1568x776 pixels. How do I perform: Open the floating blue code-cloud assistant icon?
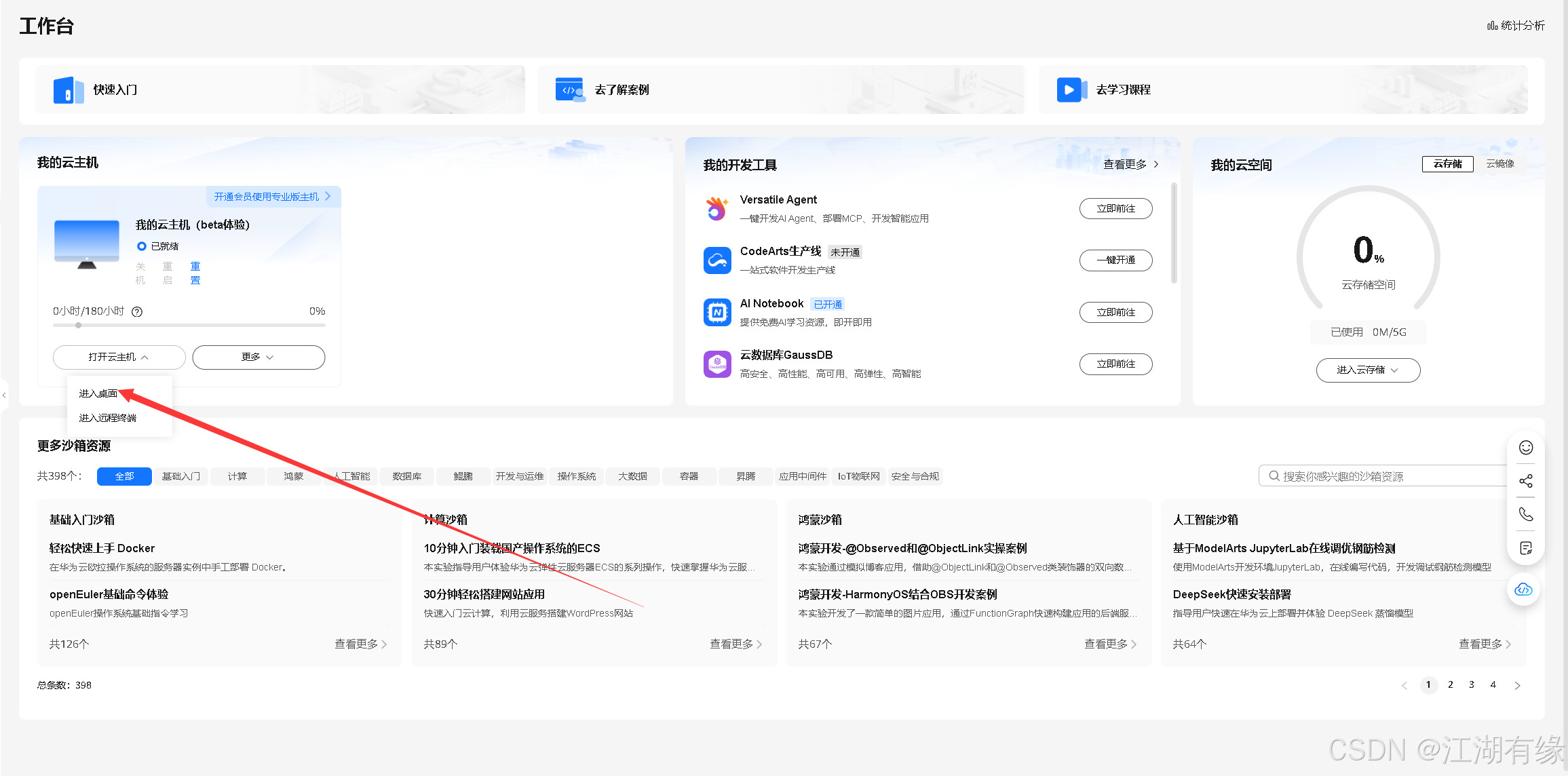(x=1523, y=589)
